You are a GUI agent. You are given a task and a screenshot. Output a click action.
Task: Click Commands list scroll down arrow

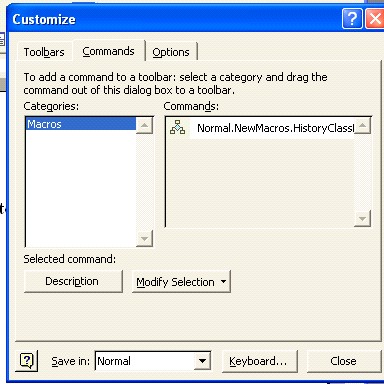[362, 218]
